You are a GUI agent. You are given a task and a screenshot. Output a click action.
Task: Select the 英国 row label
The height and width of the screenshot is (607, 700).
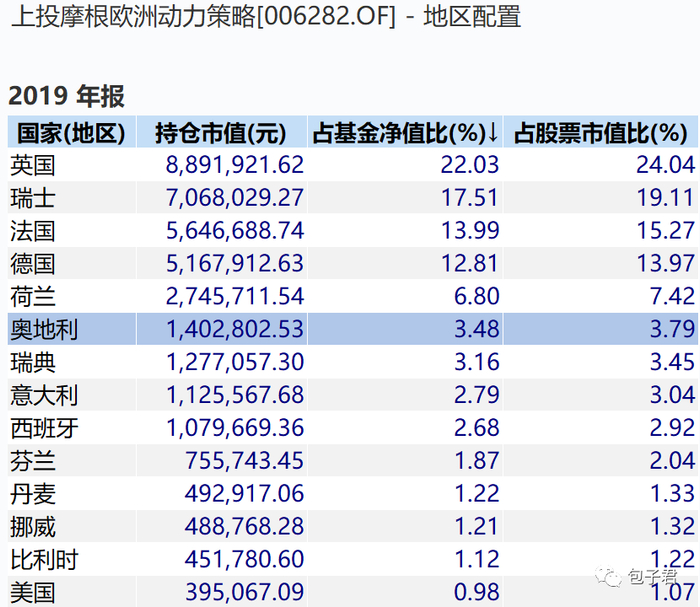tap(33, 165)
